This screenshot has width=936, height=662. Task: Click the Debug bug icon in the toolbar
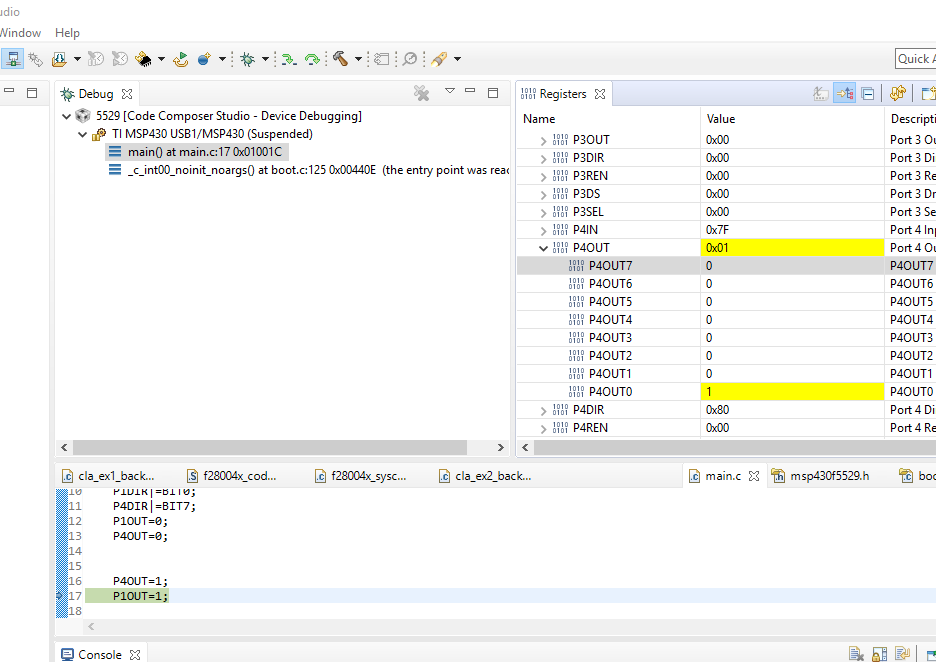click(247, 59)
